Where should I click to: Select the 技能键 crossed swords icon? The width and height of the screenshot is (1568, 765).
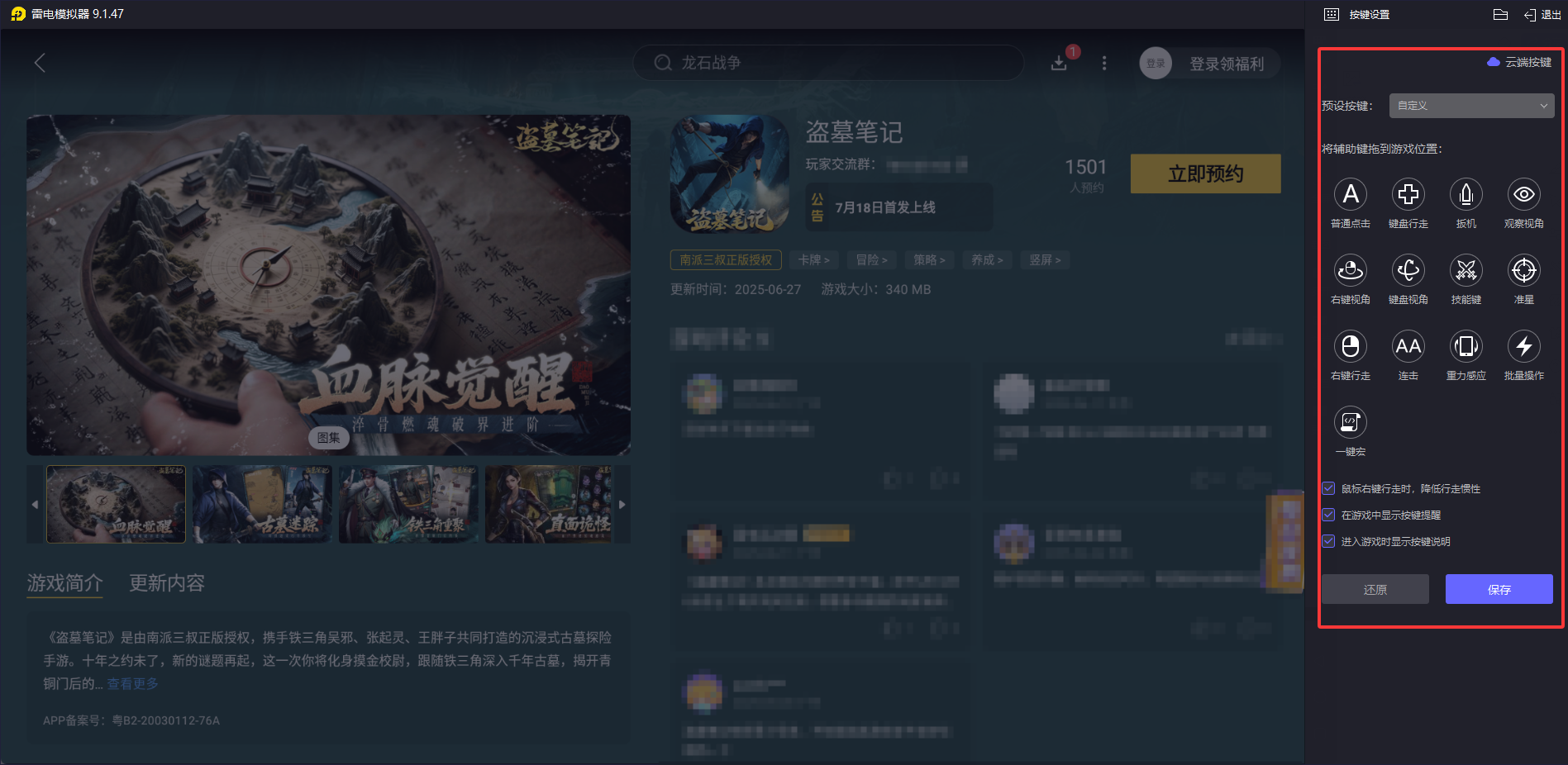1466,270
